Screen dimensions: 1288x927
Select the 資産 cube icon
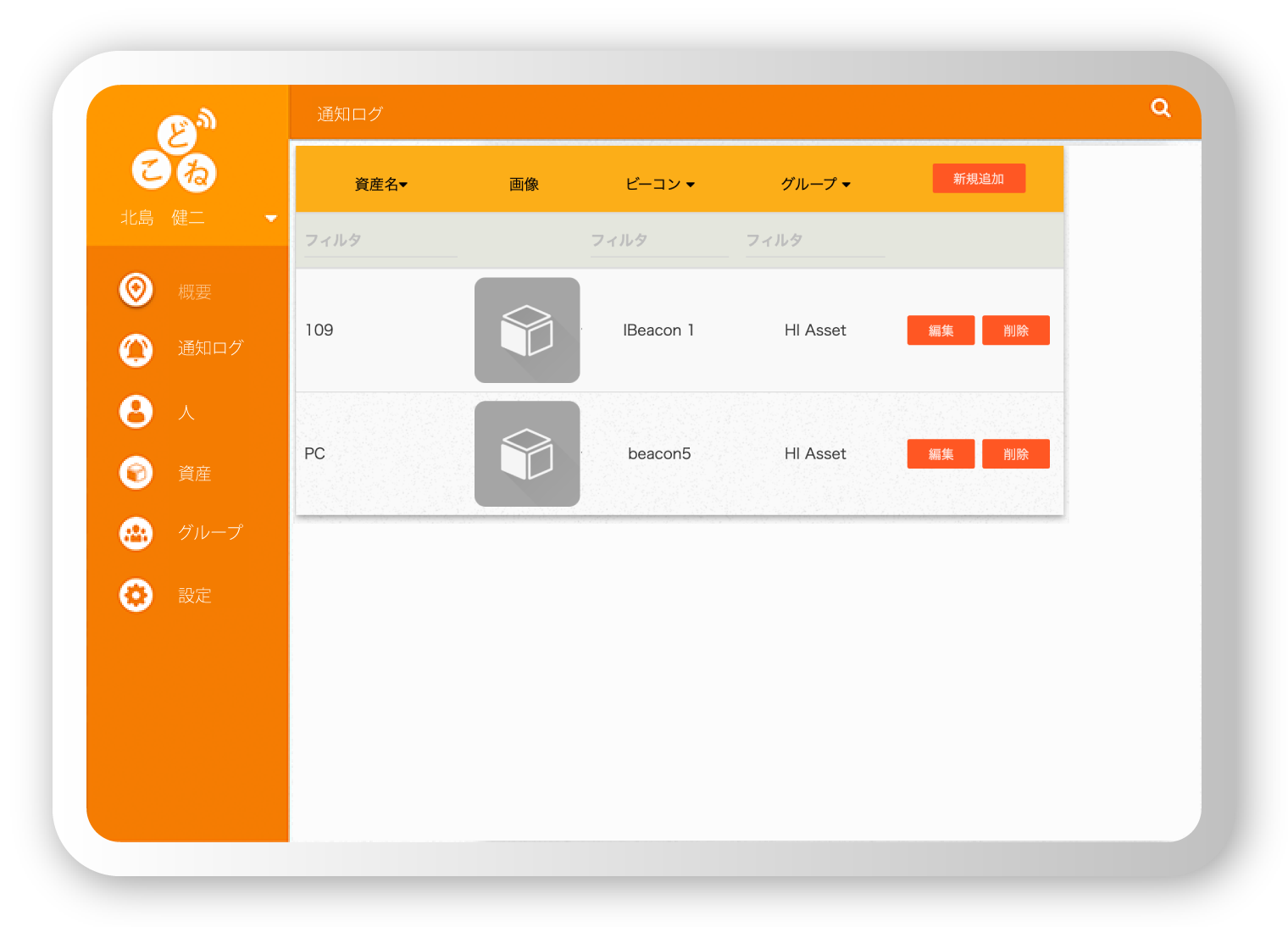(136, 472)
